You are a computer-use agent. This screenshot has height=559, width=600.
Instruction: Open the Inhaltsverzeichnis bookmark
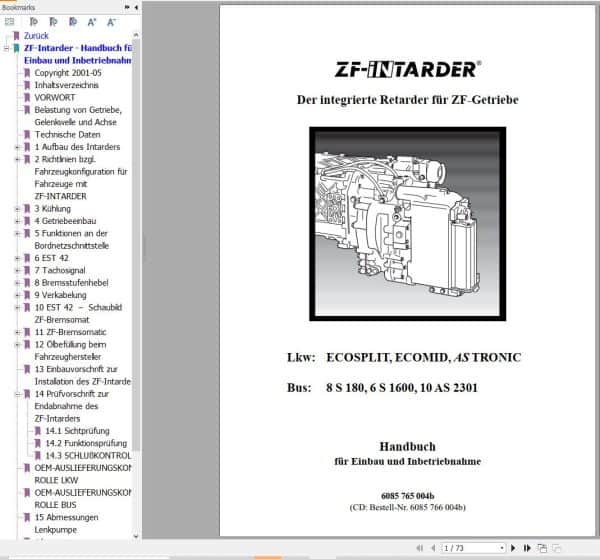click(67, 85)
